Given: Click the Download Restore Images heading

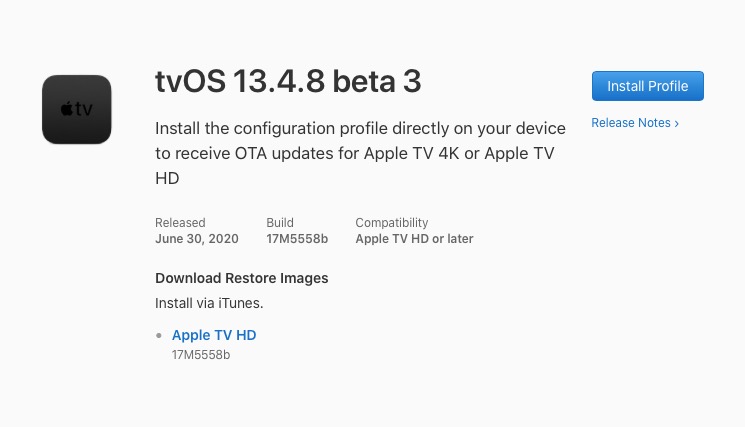Looking at the screenshot, I should pyautogui.click(x=241, y=278).
